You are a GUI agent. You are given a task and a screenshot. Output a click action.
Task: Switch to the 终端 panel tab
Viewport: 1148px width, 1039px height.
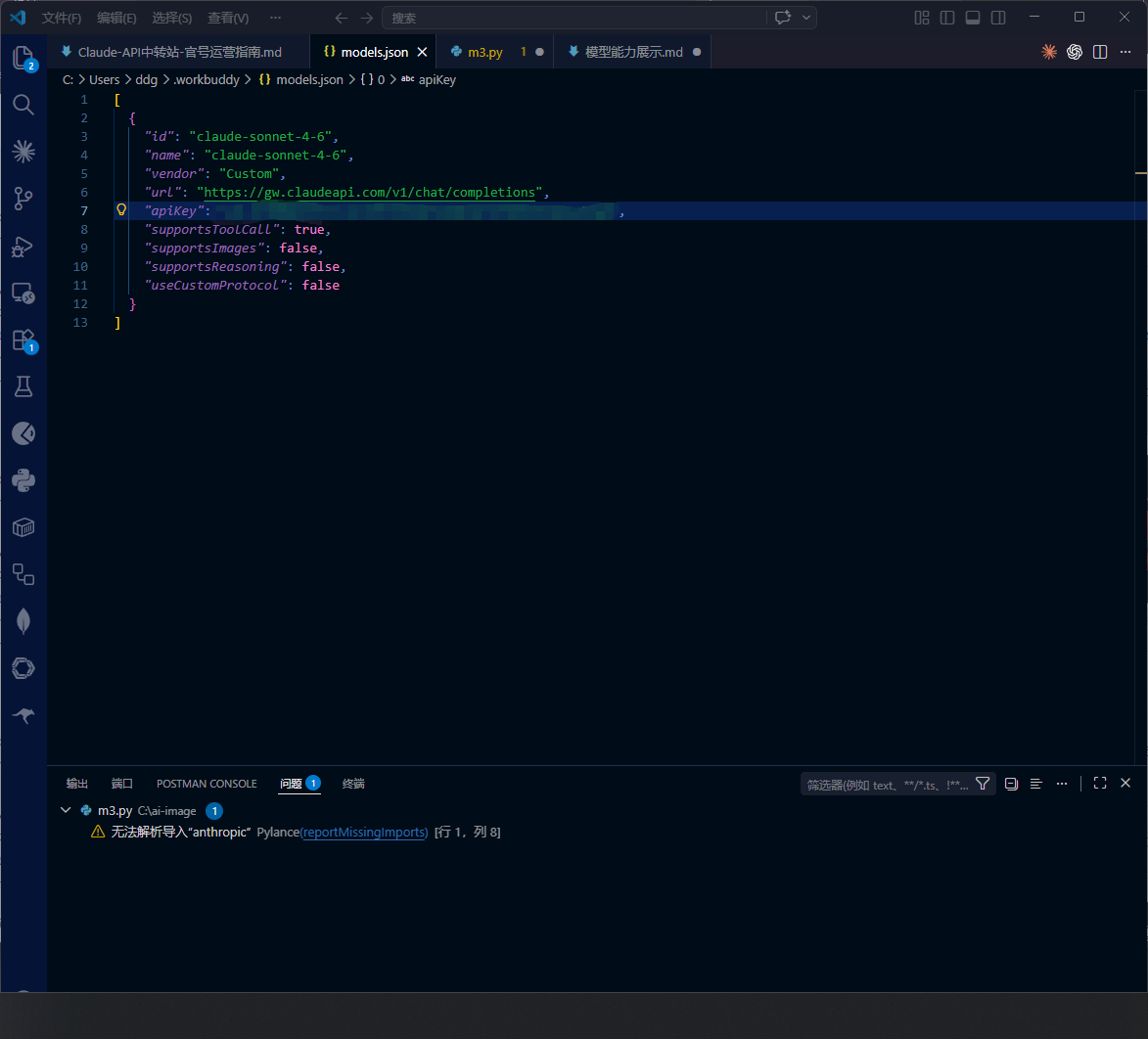(353, 784)
